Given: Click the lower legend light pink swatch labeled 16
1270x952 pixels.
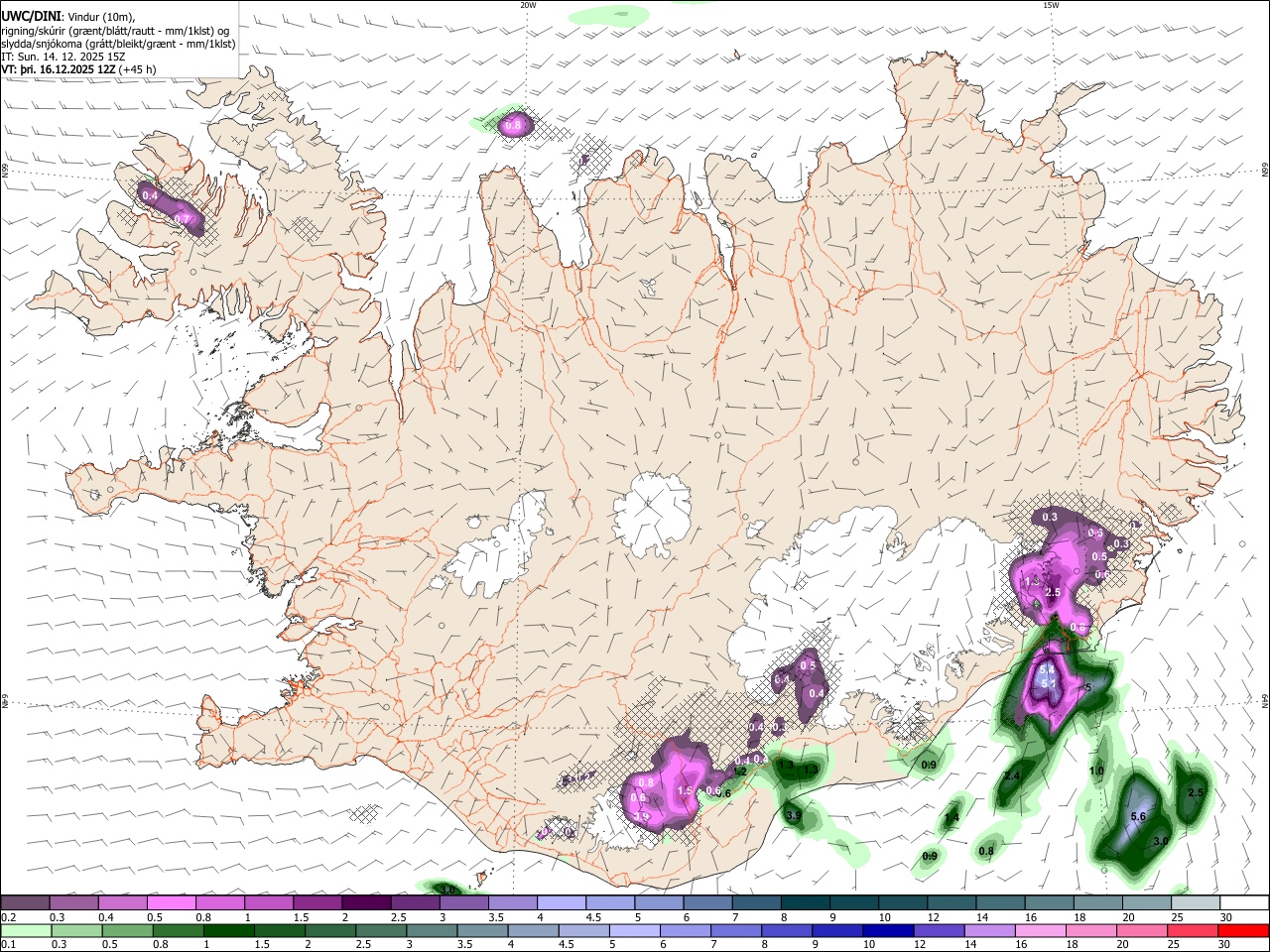Looking at the screenshot, I should click(x=1040, y=931).
